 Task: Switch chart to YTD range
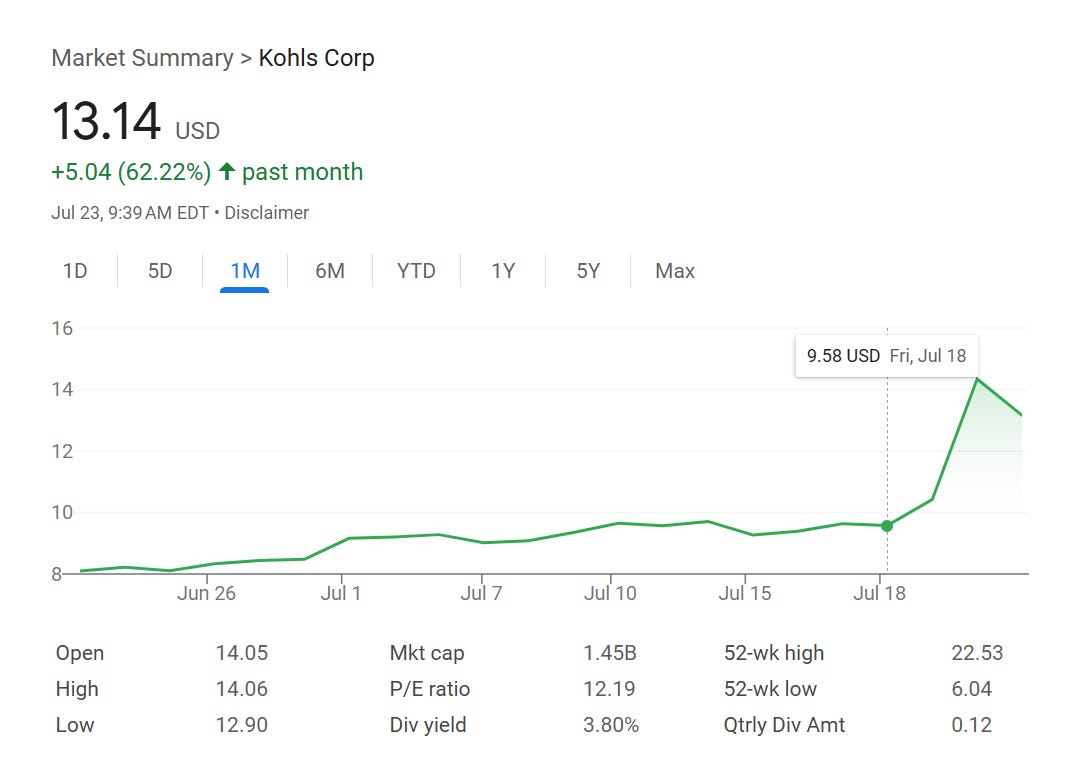[416, 271]
